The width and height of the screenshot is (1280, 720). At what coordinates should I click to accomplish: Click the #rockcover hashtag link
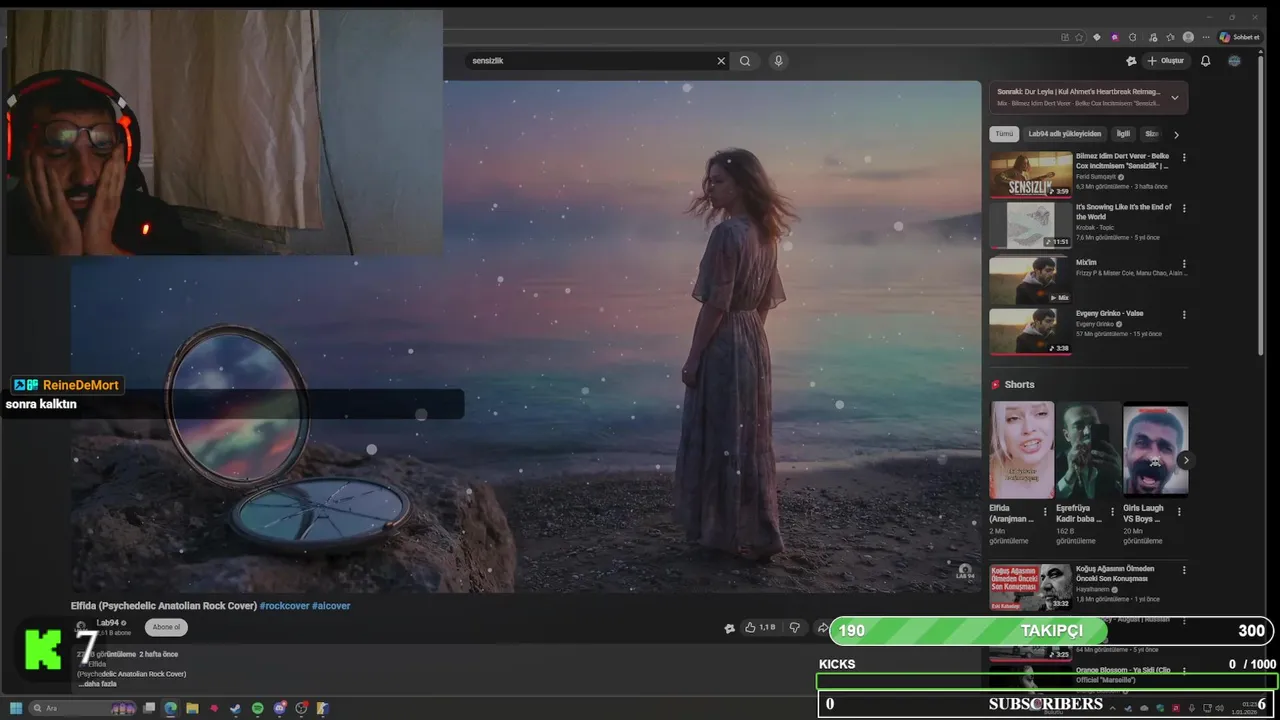[284, 606]
